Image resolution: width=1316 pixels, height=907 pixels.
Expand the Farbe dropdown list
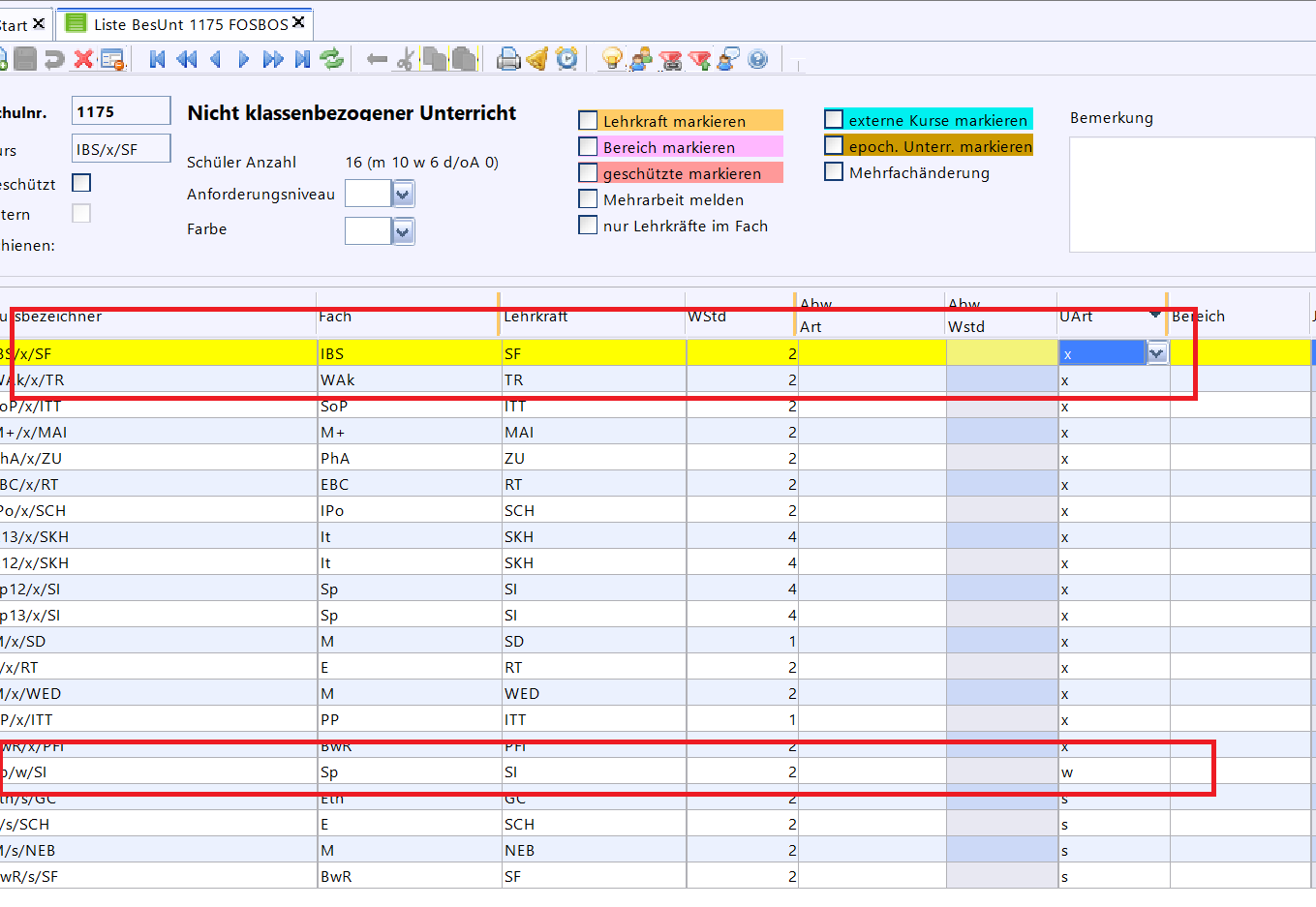(404, 231)
